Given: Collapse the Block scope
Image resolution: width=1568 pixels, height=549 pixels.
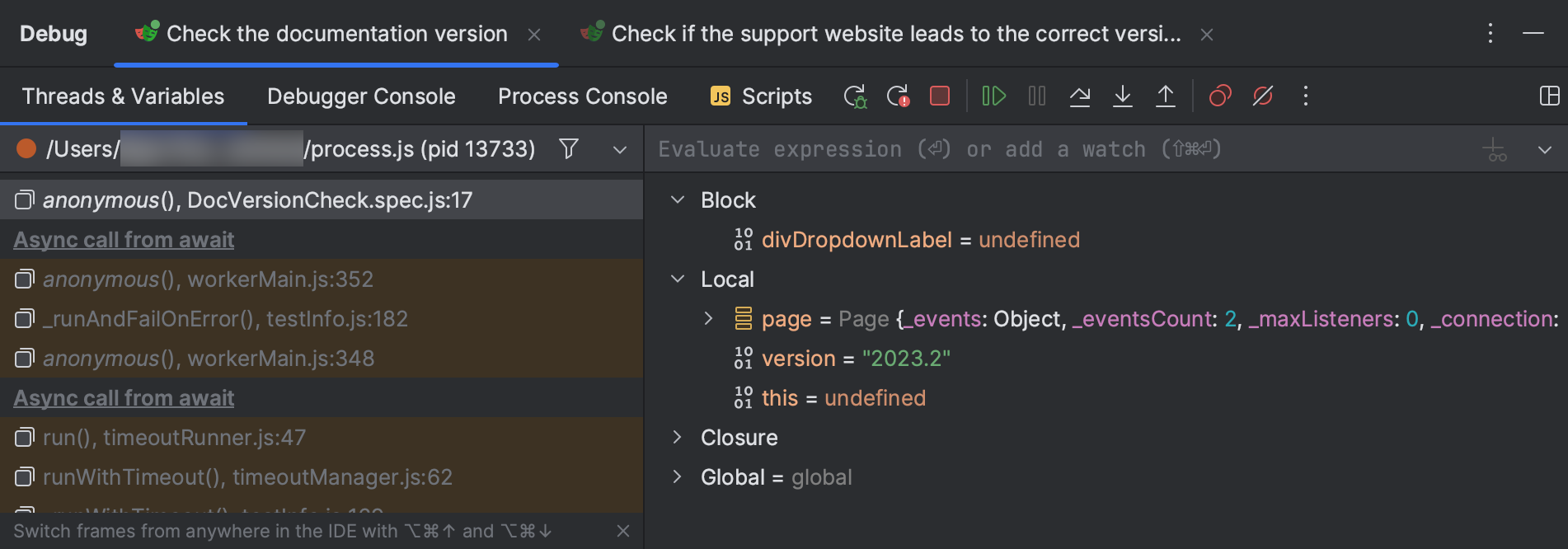Looking at the screenshot, I should (x=678, y=200).
